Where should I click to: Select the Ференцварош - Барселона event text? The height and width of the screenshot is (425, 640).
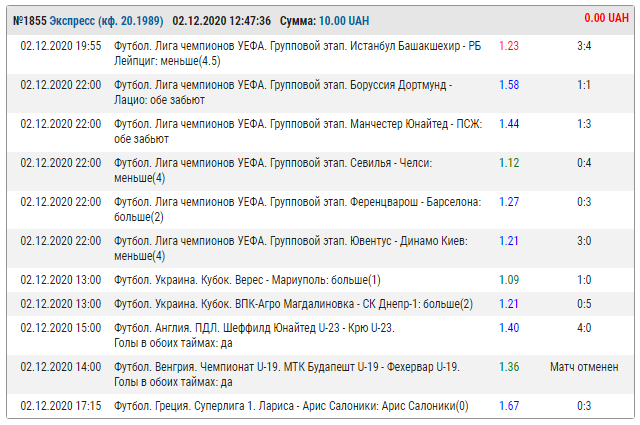click(298, 209)
